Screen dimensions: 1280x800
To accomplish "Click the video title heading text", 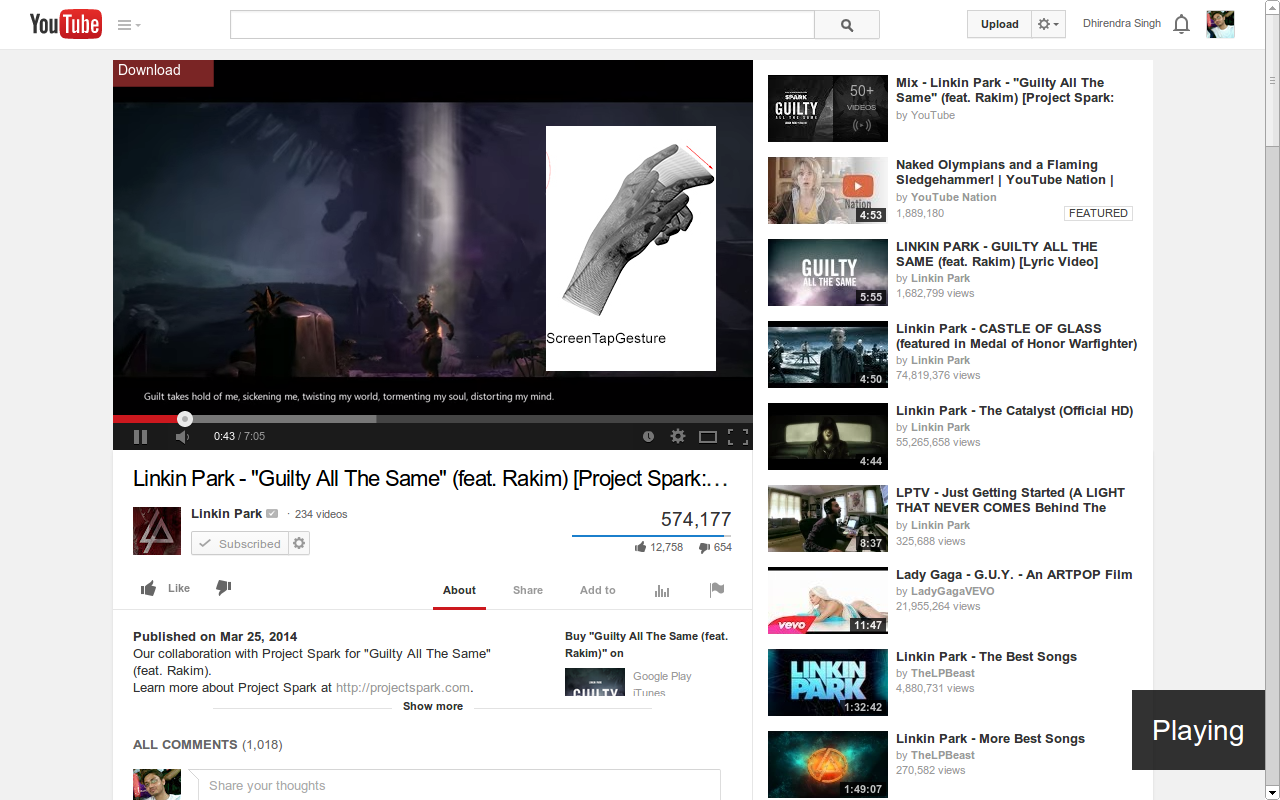I will click(431, 479).
